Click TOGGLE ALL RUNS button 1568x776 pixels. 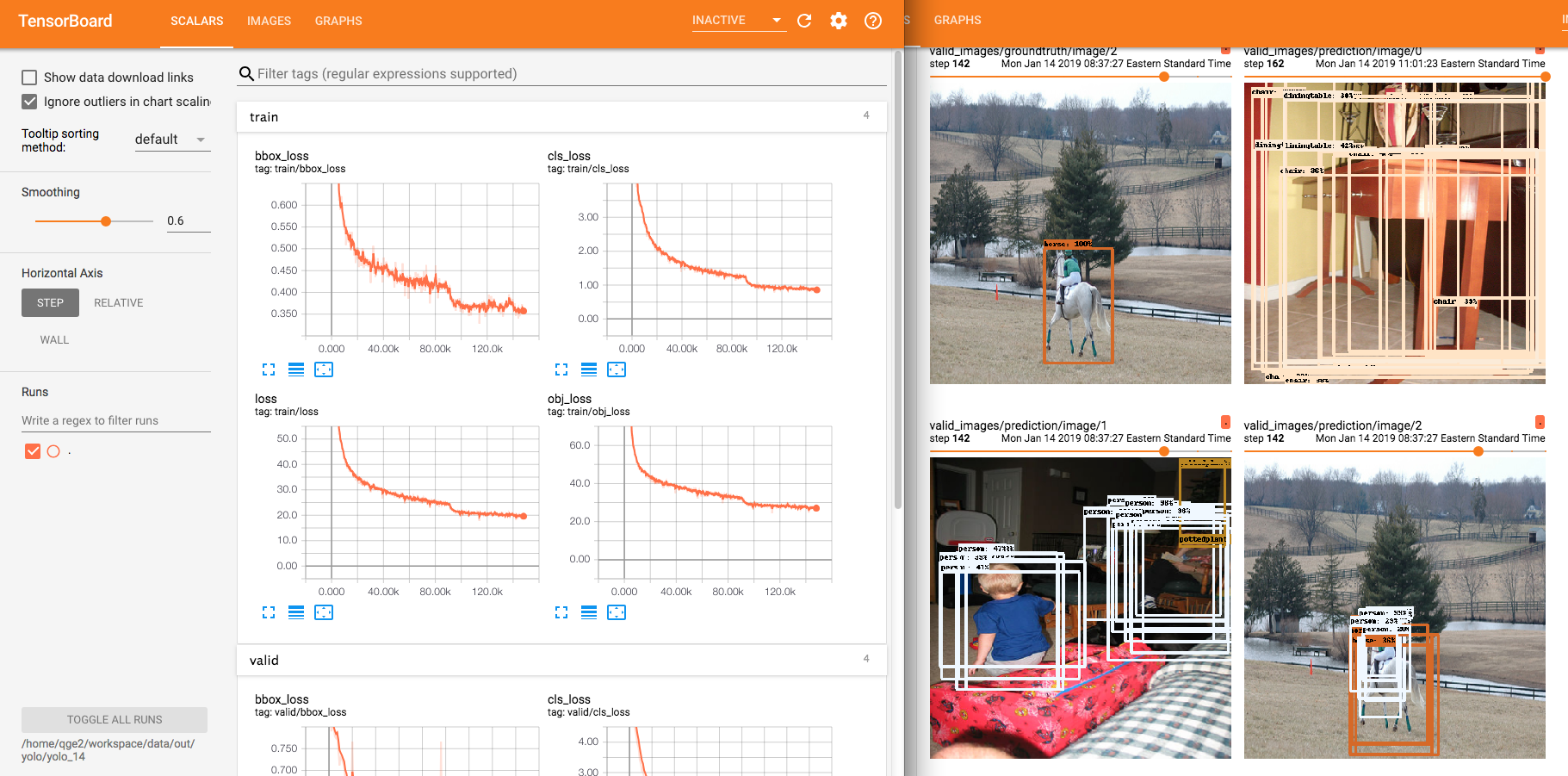click(x=115, y=720)
